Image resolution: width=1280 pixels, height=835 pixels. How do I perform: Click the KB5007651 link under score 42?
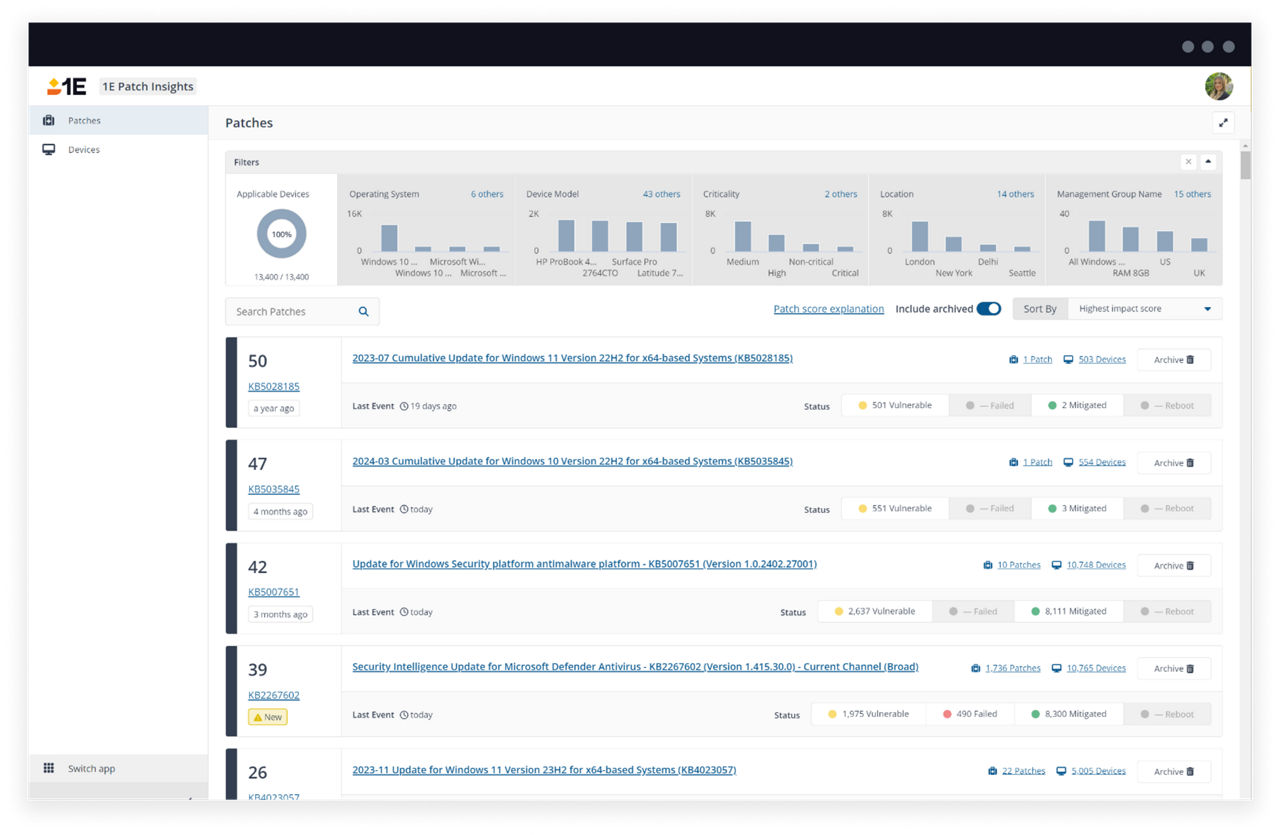[x=273, y=592]
